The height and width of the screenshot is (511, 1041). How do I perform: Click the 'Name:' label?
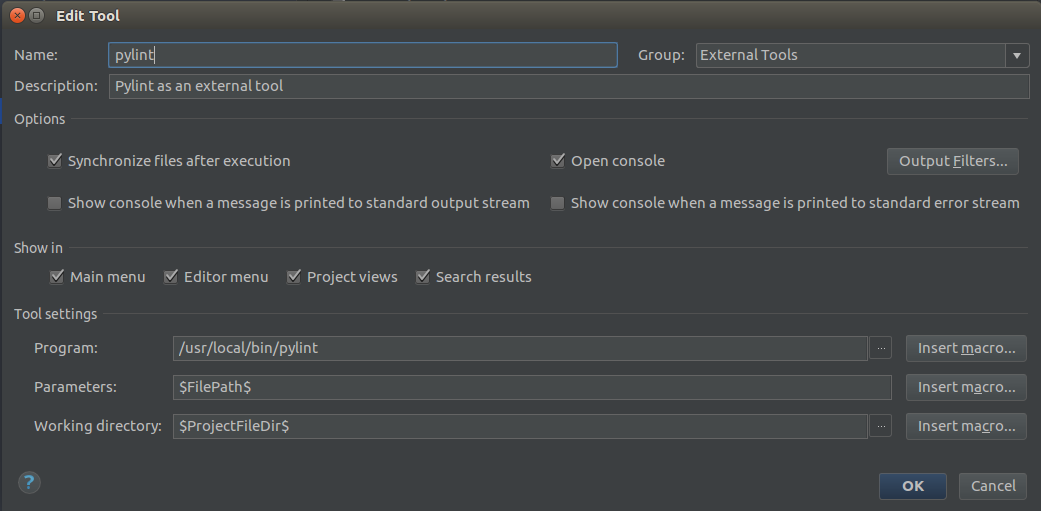[x=36, y=56]
